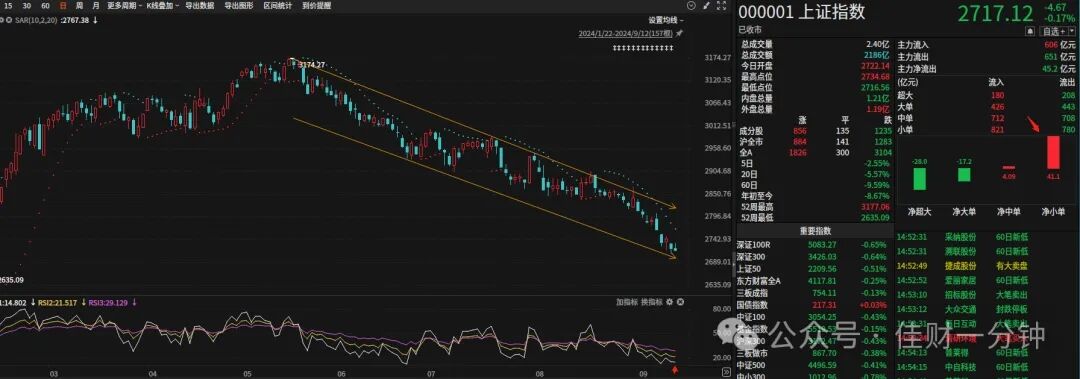
Task: Click the double-arrow icon at chart bottom-right
Action: [727, 372]
